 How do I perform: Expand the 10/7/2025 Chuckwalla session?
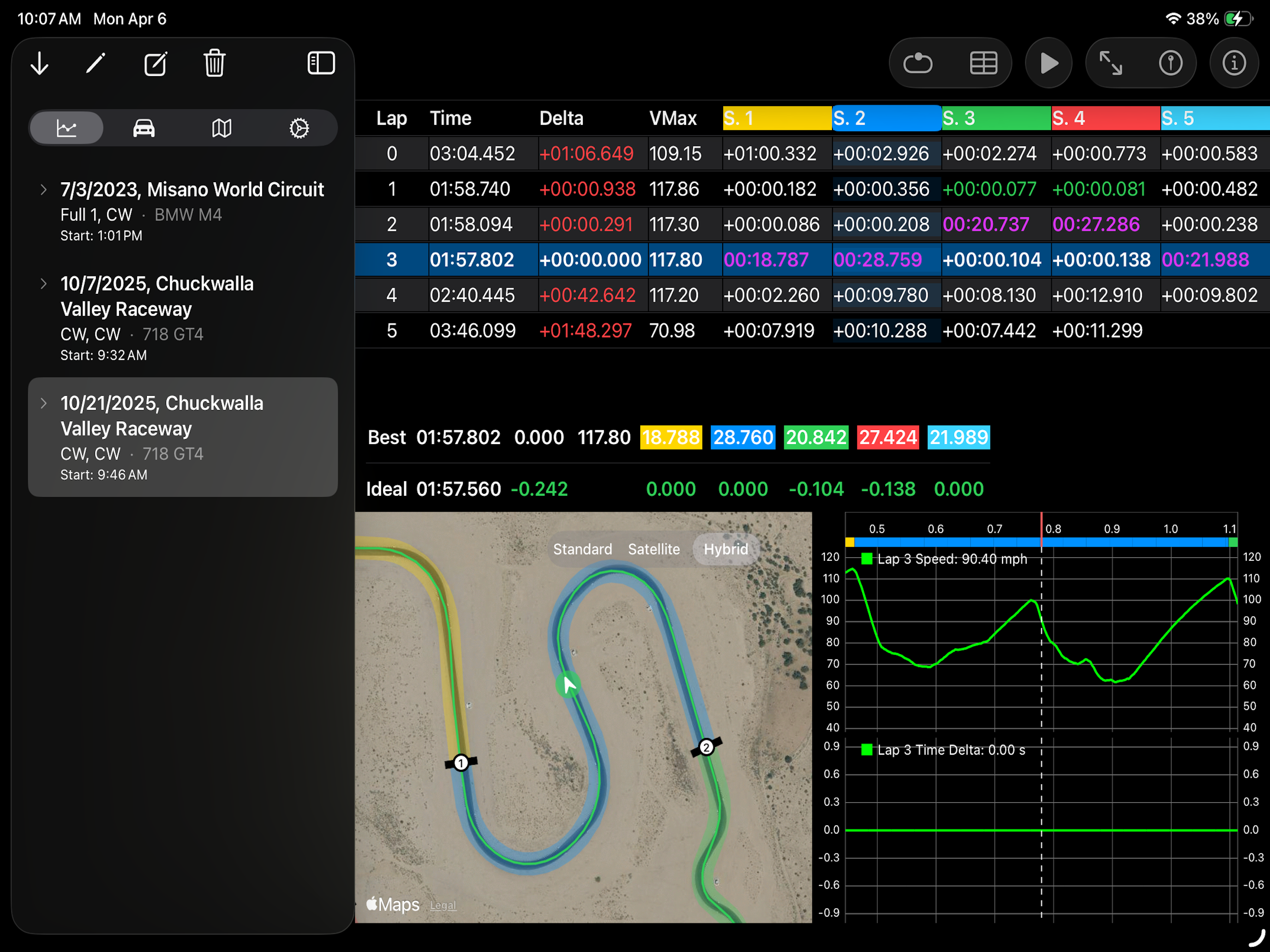(44, 284)
